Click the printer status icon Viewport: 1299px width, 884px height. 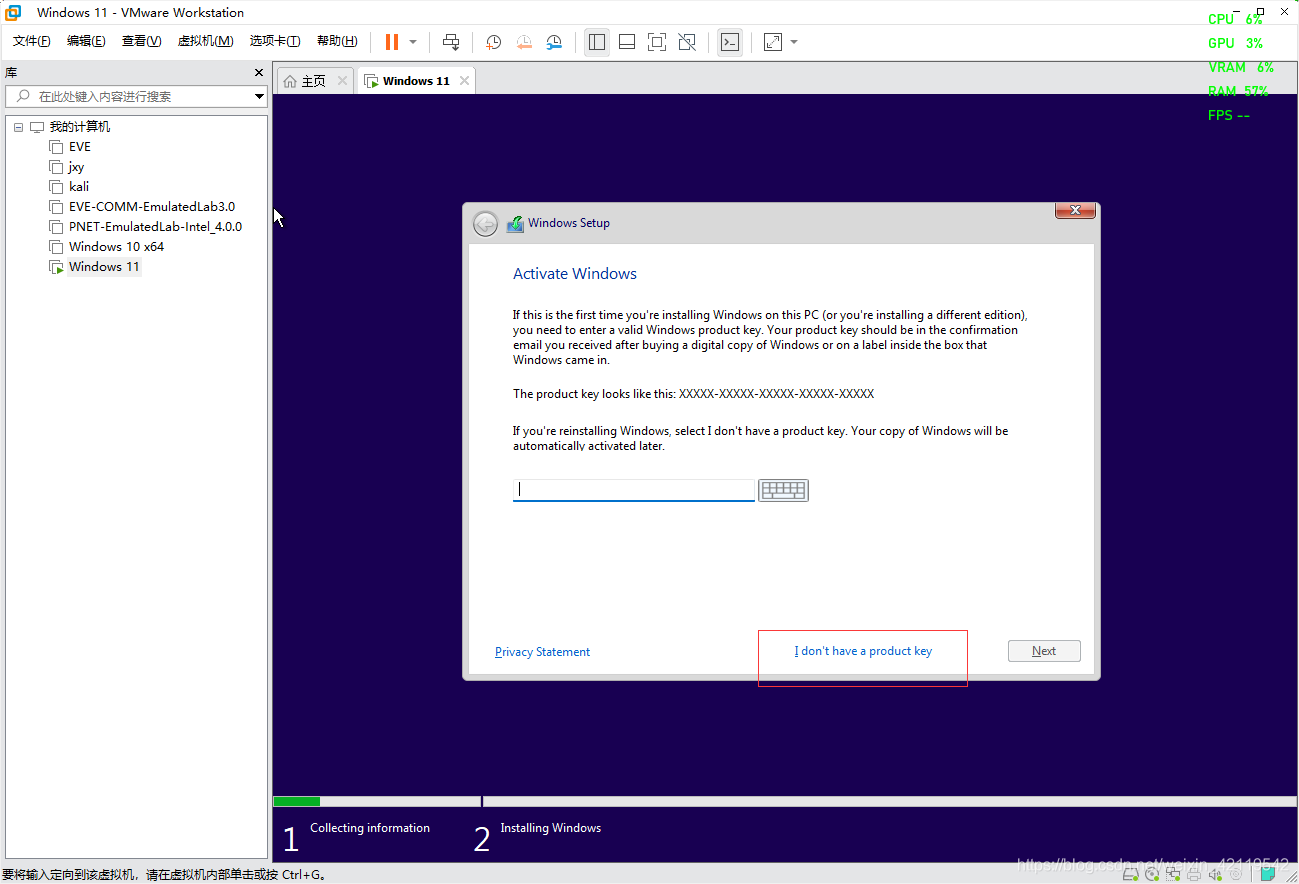coord(1194,874)
